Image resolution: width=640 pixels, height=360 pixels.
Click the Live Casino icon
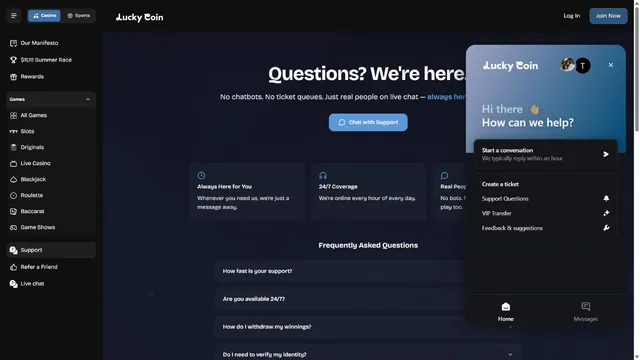point(13,164)
